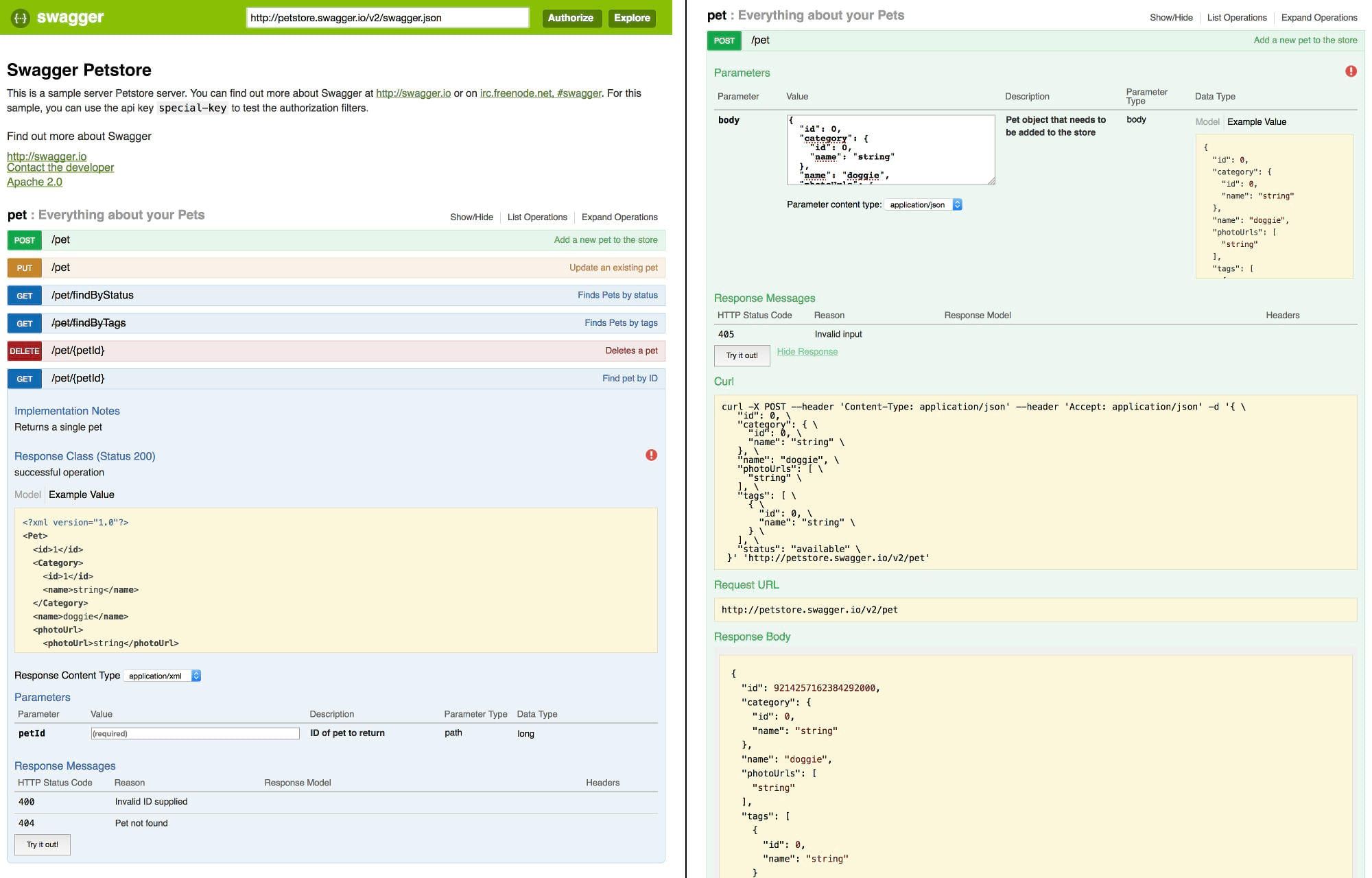Image resolution: width=1372 pixels, height=878 pixels.
Task: Open the Contact the developer link
Action: (x=60, y=167)
